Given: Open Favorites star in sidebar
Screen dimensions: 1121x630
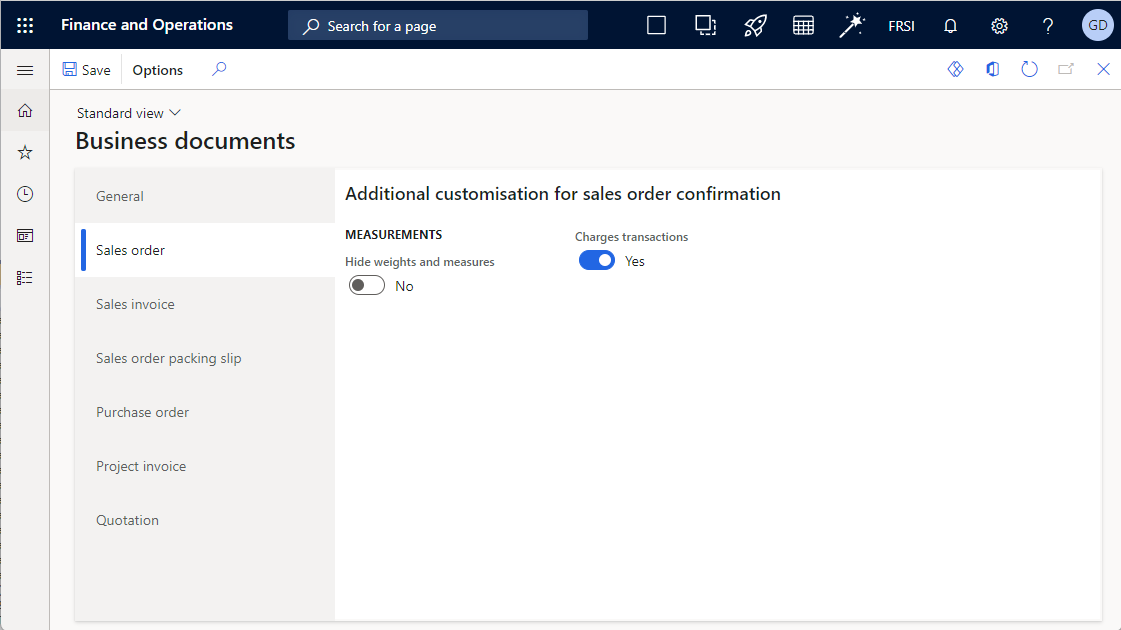Looking at the screenshot, I should coord(25,152).
